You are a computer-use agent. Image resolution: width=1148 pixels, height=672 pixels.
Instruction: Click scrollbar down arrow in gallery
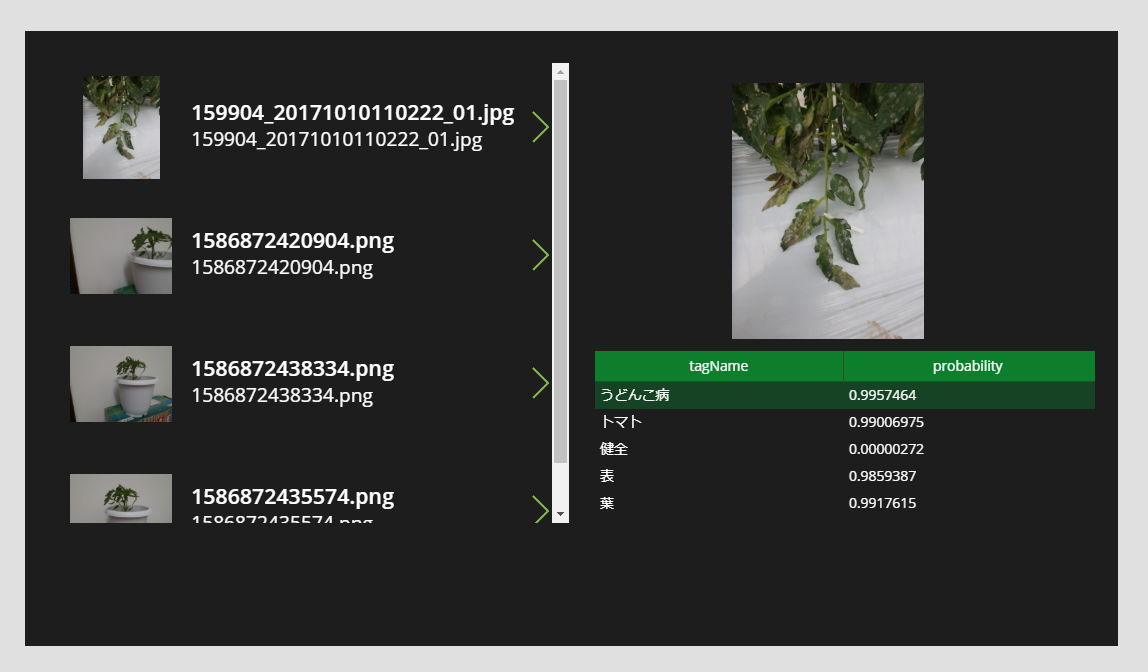[x=561, y=515]
